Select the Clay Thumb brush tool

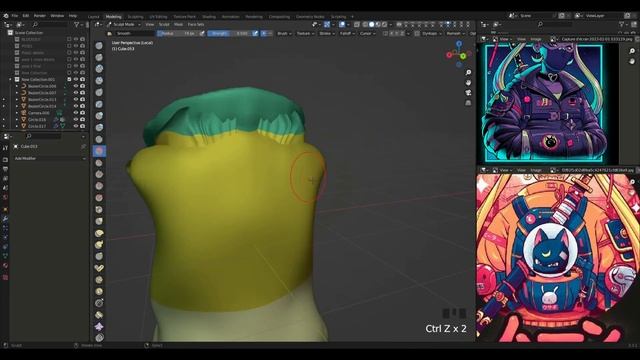tap(99, 93)
